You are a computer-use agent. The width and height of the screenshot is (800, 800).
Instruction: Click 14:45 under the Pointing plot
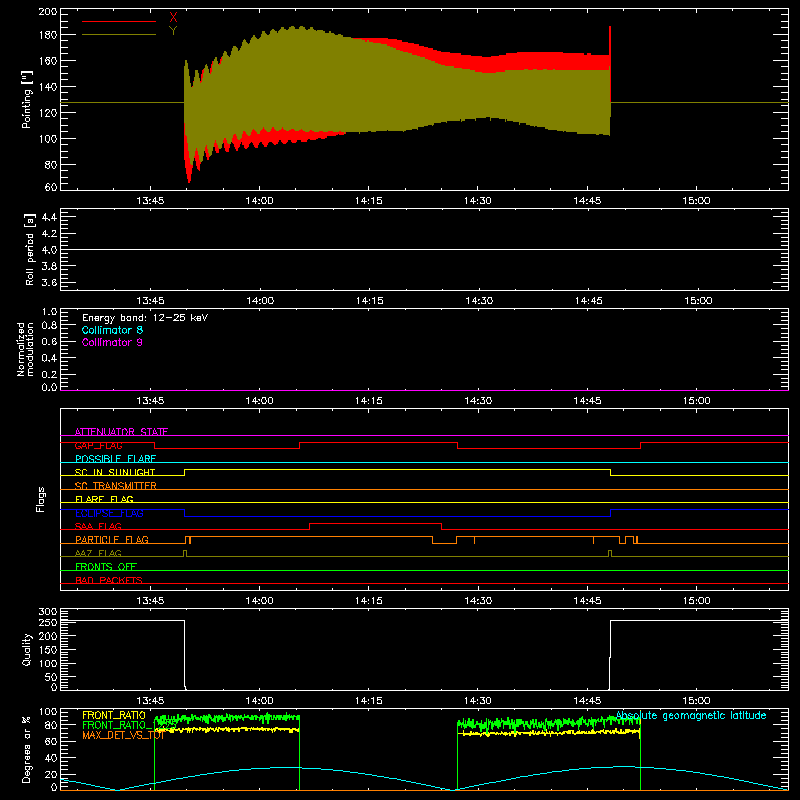(x=587, y=201)
